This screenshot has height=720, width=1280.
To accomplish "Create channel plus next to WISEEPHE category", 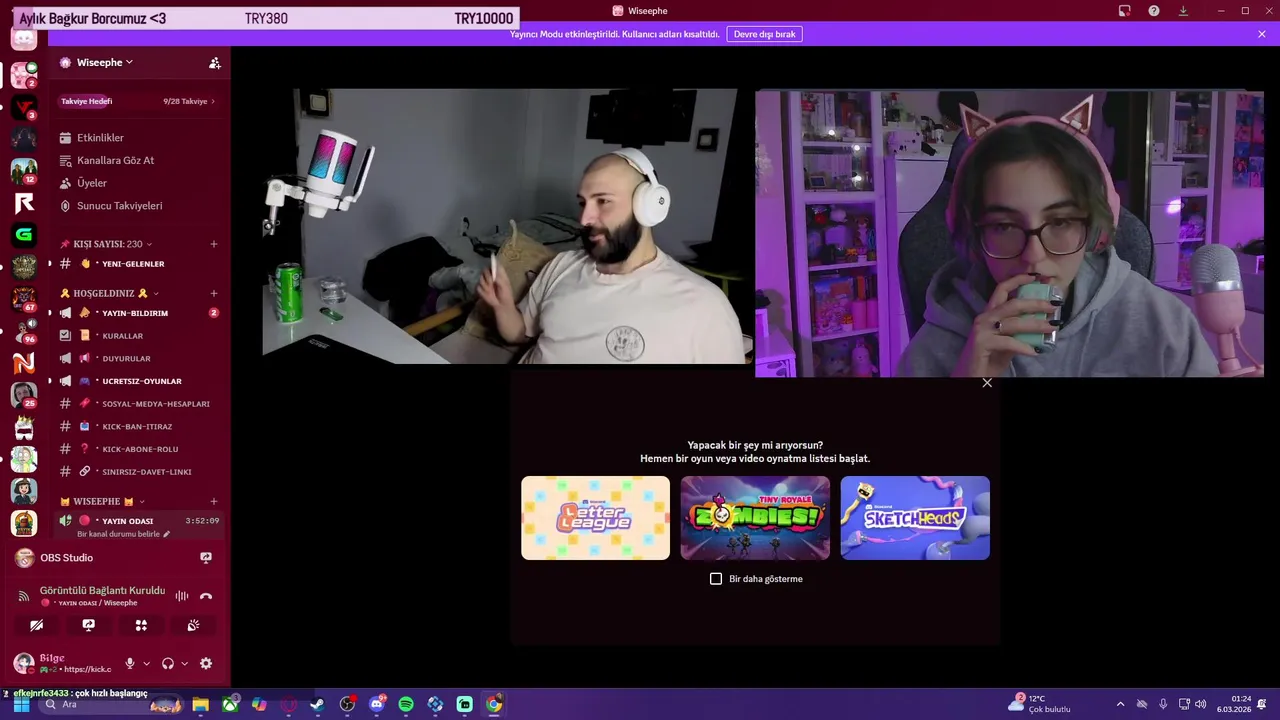I will (214, 501).
